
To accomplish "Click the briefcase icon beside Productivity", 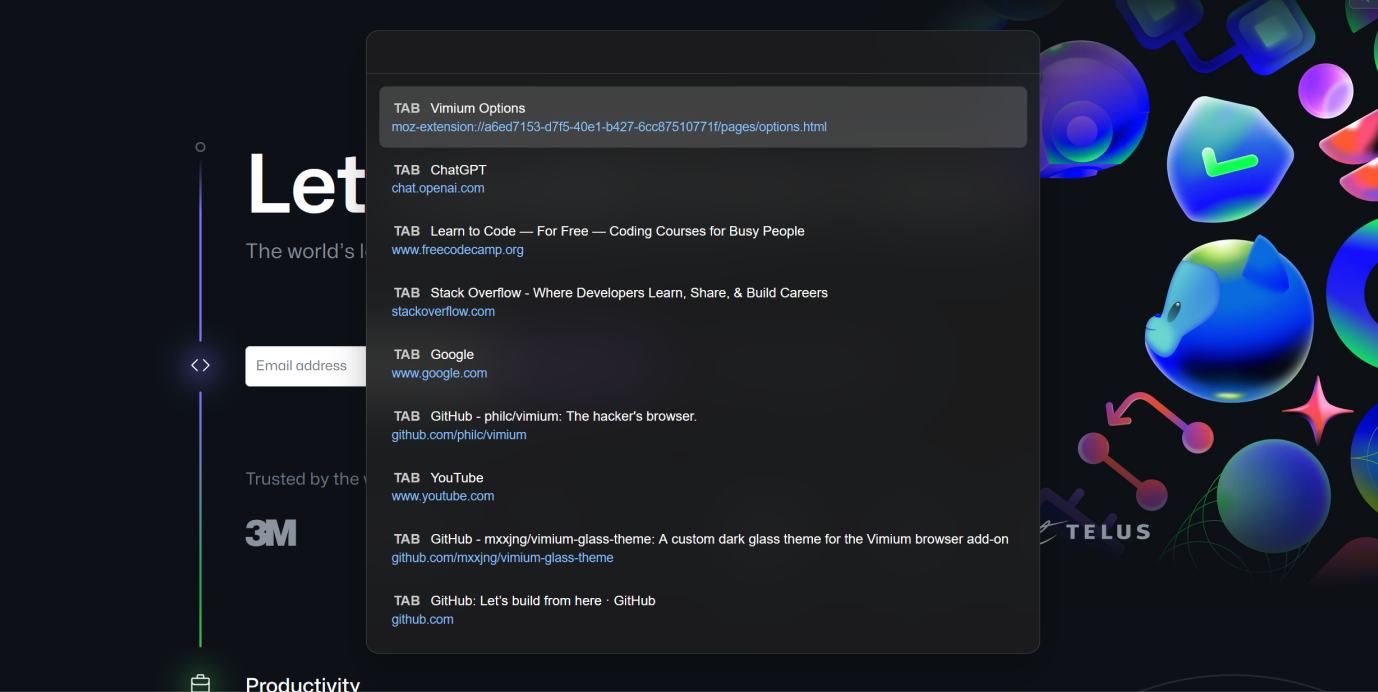I will pyautogui.click(x=200, y=683).
